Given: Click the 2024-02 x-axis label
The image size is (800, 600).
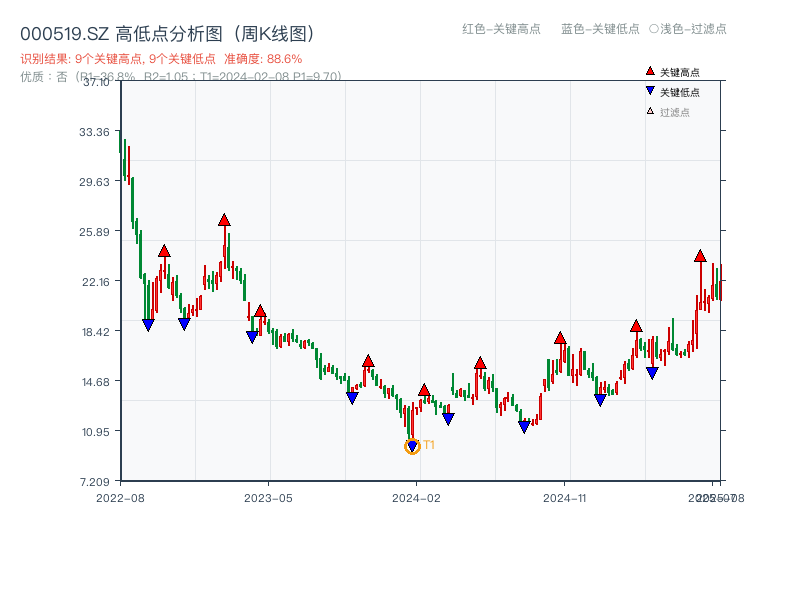Looking at the screenshot, I should [x=416, y=498].
